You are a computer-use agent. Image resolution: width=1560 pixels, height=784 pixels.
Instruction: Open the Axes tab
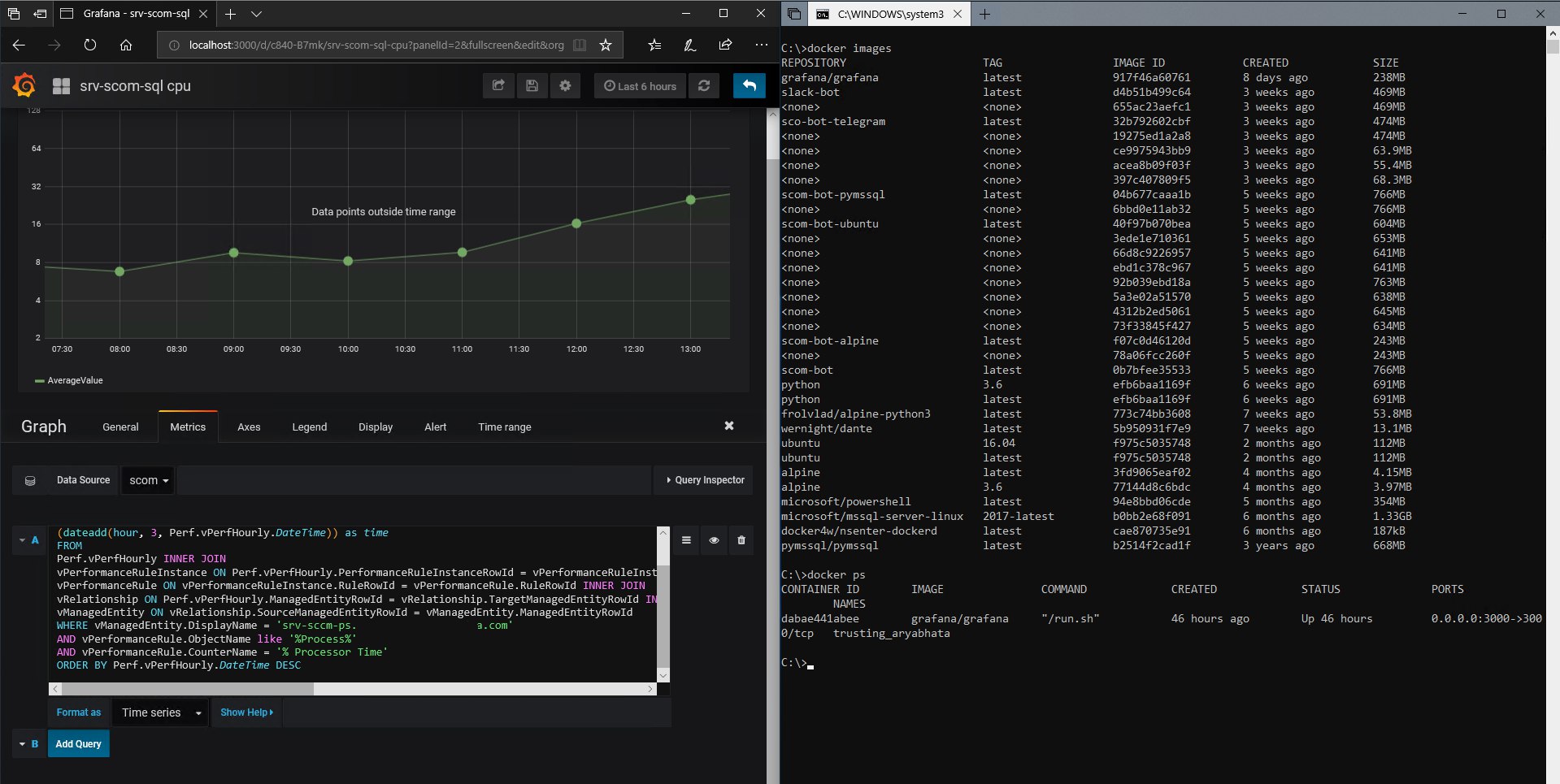point(249,427)
